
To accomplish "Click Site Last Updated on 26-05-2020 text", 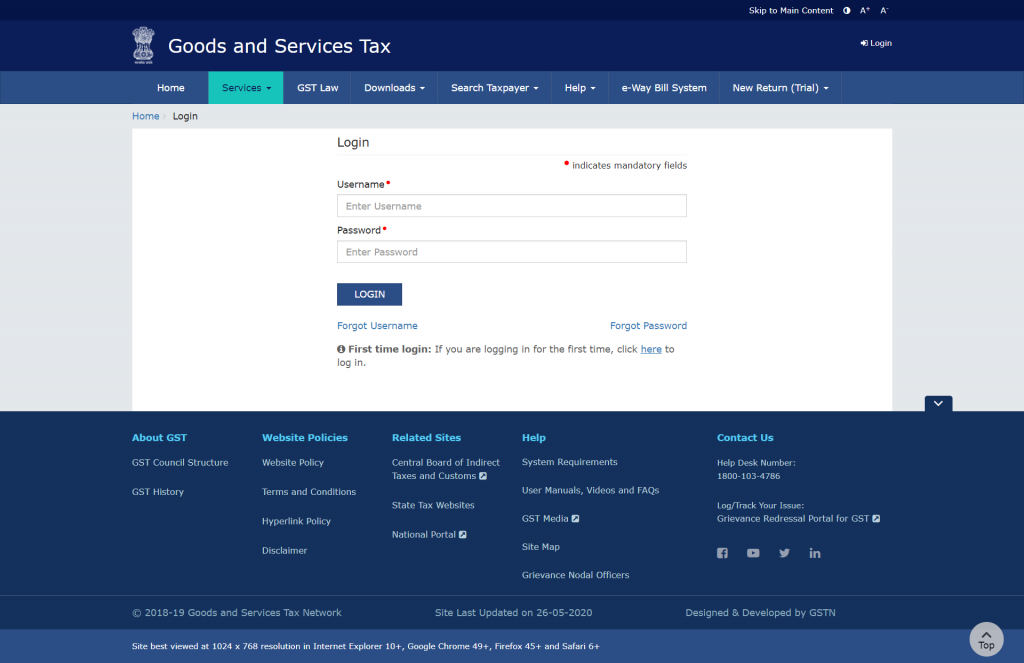I will pos(513,613).
